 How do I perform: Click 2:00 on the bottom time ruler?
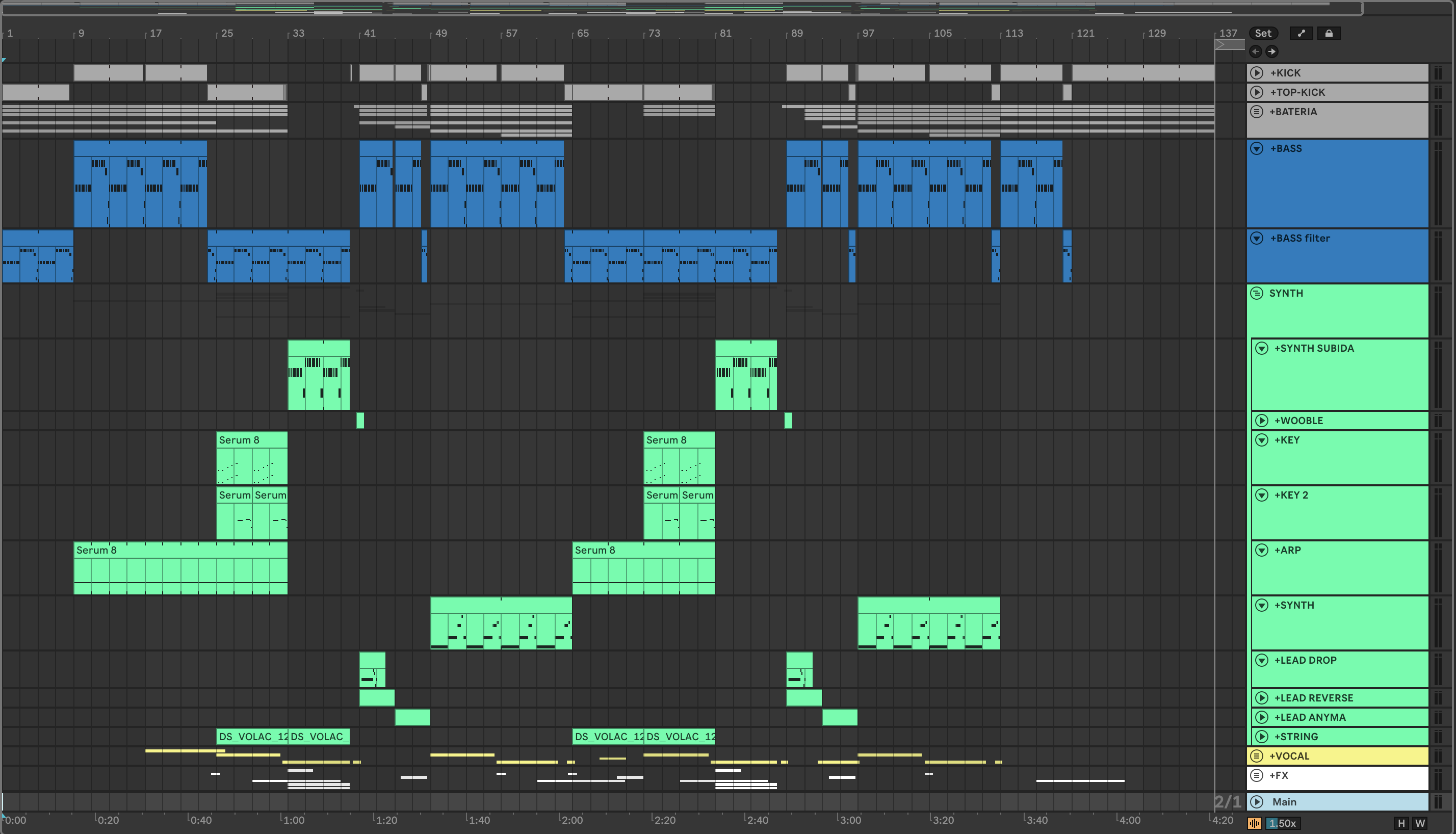point(571,820)
